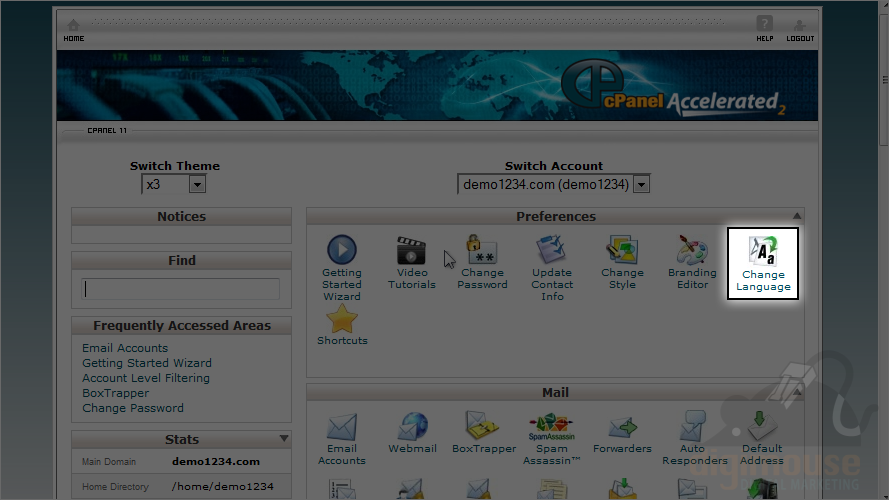This screenshot has width=889, height=500.
Task: Focus the Find search field
Action: coord(180,289)
